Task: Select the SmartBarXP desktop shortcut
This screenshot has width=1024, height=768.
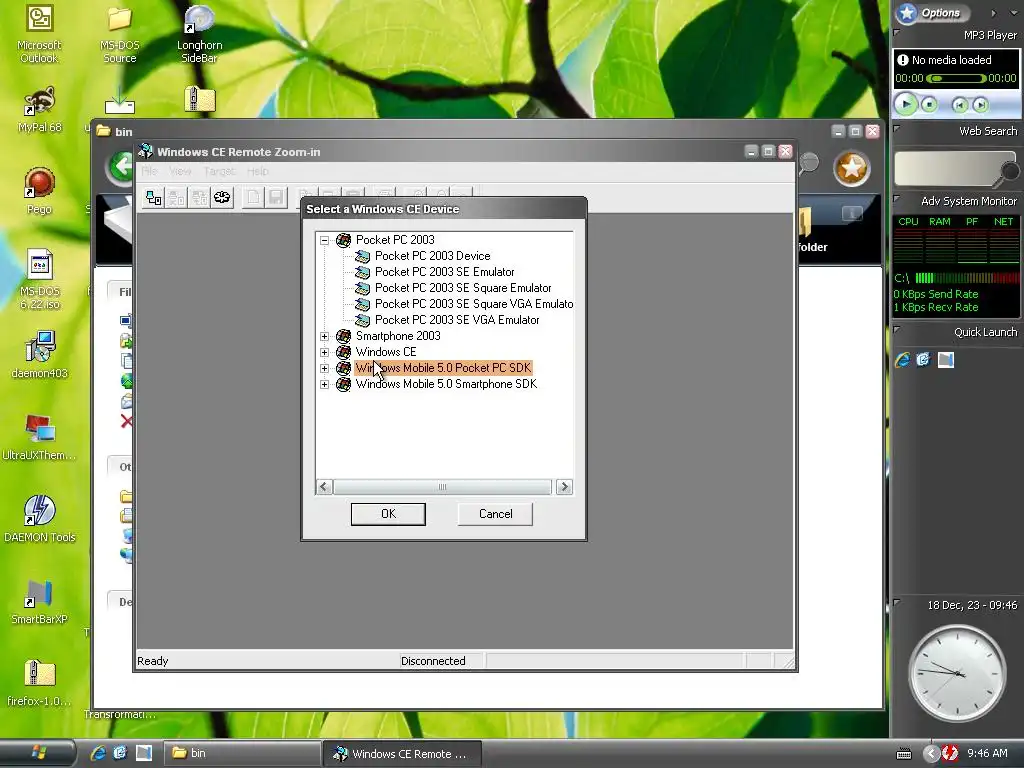Action: click(39, 601)
